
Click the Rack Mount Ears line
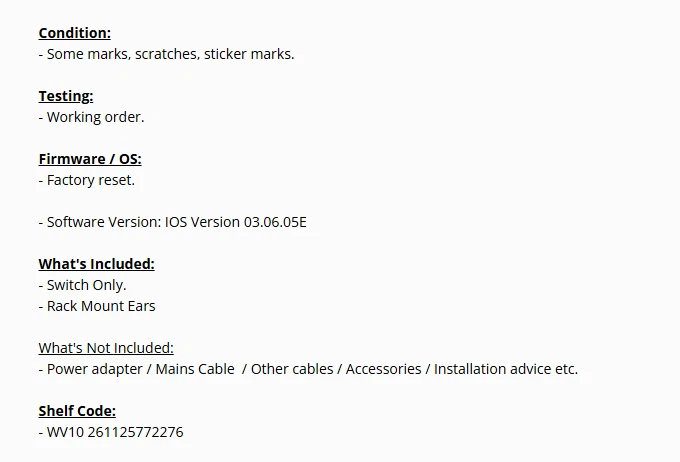pyautogui.click(x=101, y=306)
